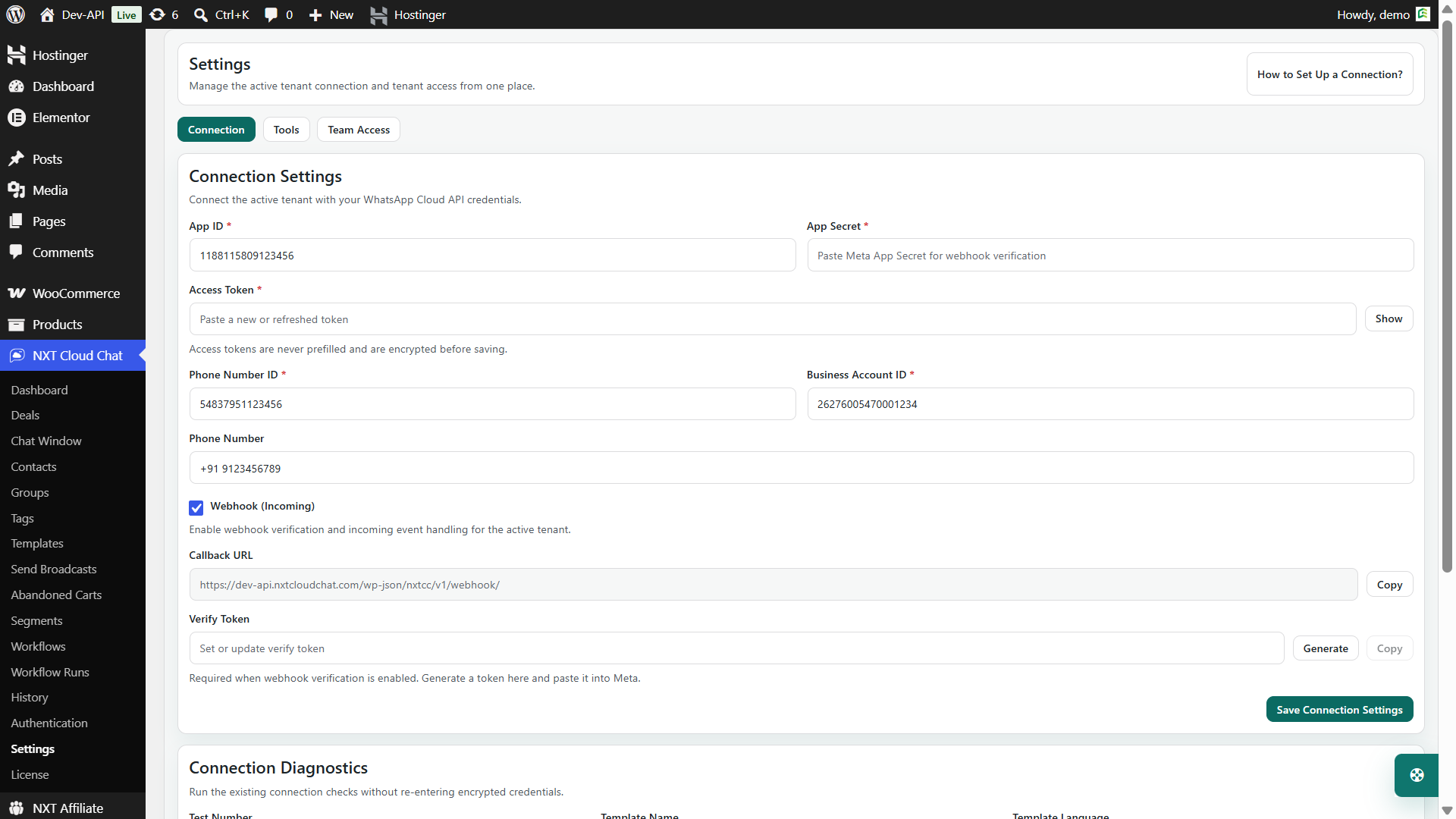Go to Contacts in the sidebar
This screenshot has width=1456, height=819.
pos(33,466)
